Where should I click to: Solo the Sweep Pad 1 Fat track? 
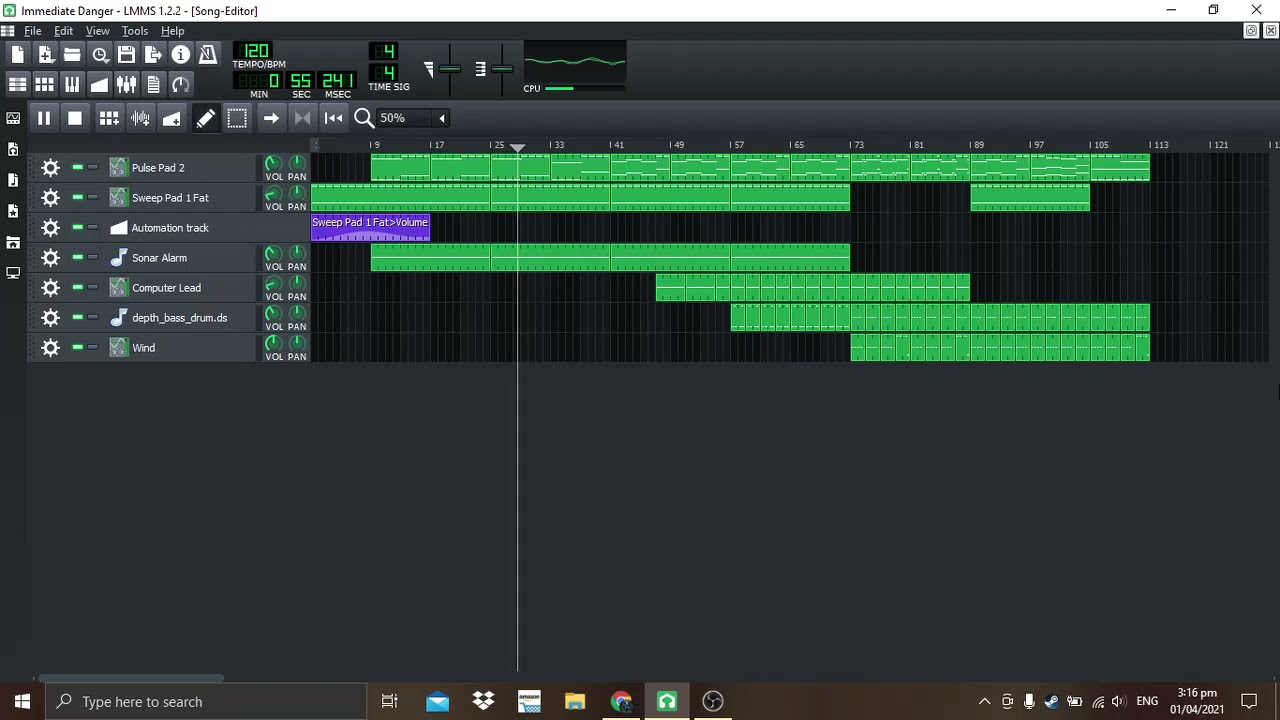point(93,197)
